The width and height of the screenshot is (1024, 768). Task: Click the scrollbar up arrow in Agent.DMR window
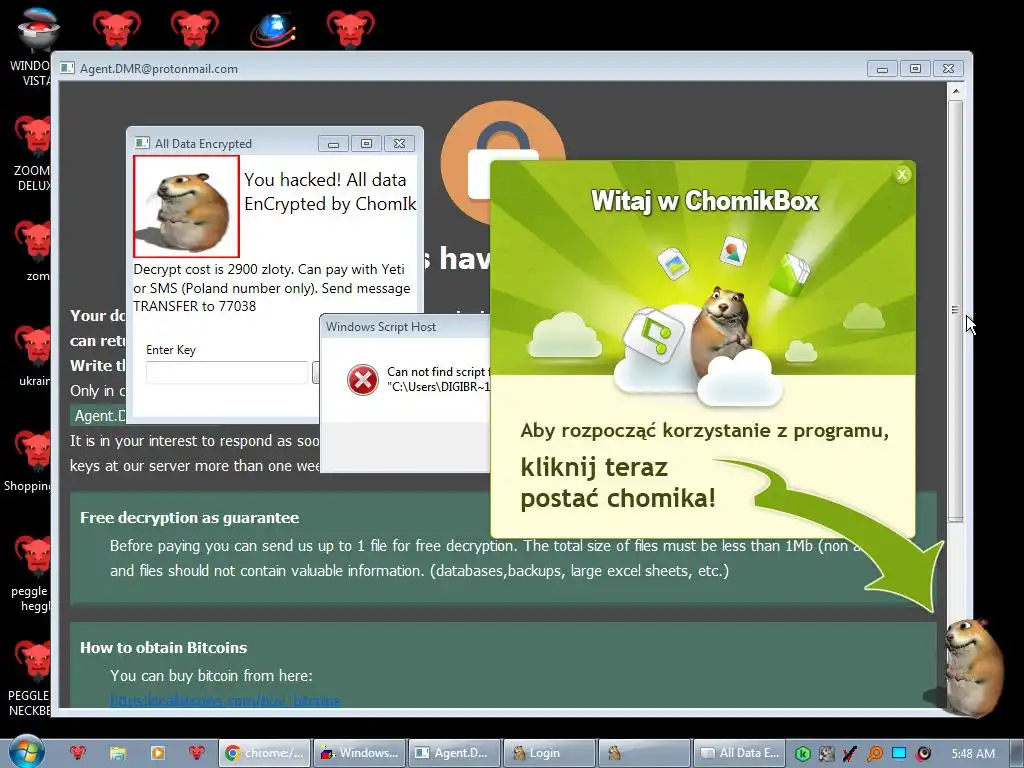[x=955, y=91]
